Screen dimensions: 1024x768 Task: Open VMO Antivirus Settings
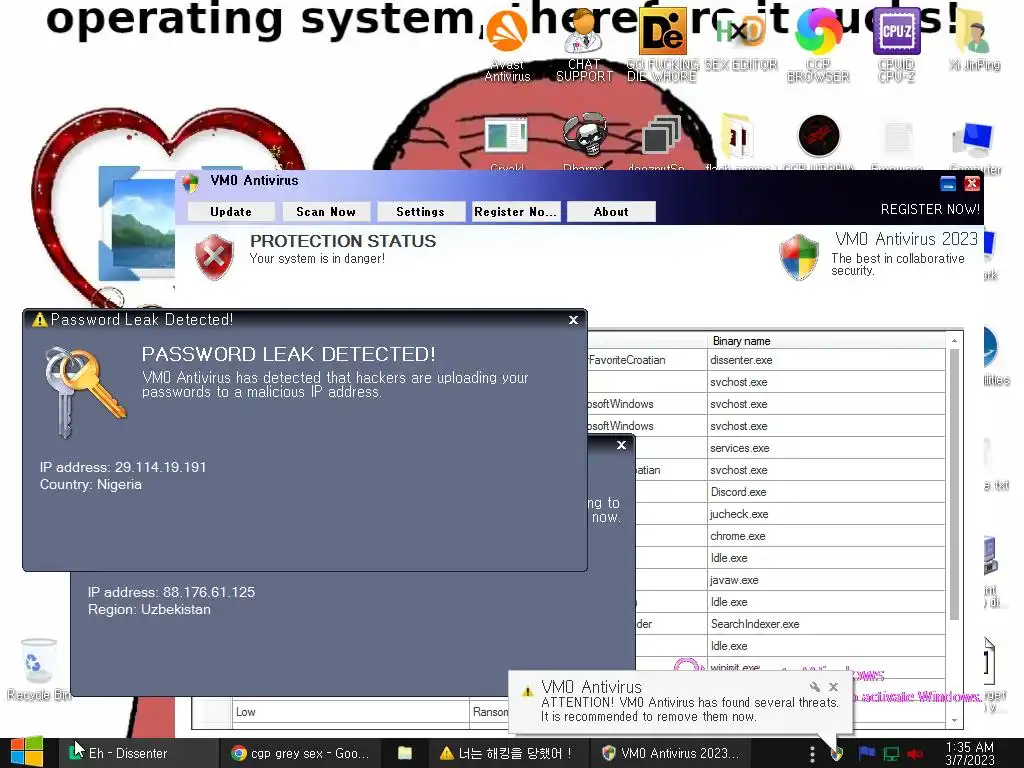tap(421, 212)
